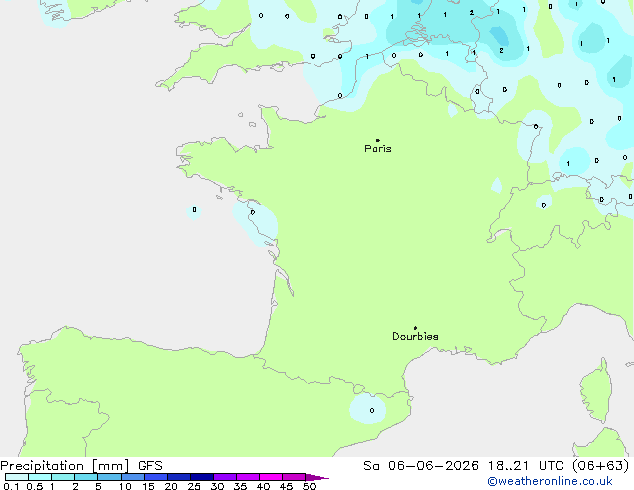Click the legend value label '50'
Image resolution: width=634 pixels, height=490 pixels.
tap(309, 486)
